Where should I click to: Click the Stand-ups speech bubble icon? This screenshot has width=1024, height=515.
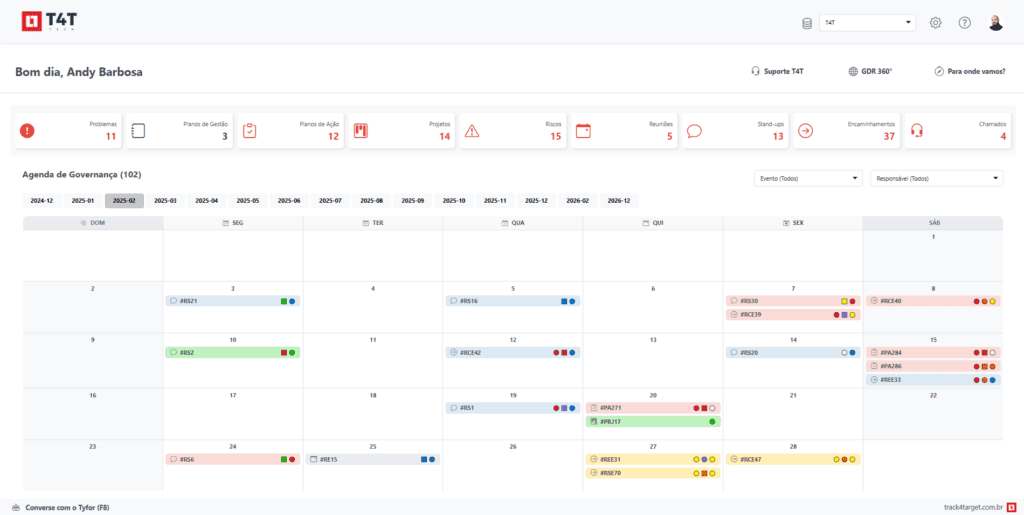click(x=694, y=131)
